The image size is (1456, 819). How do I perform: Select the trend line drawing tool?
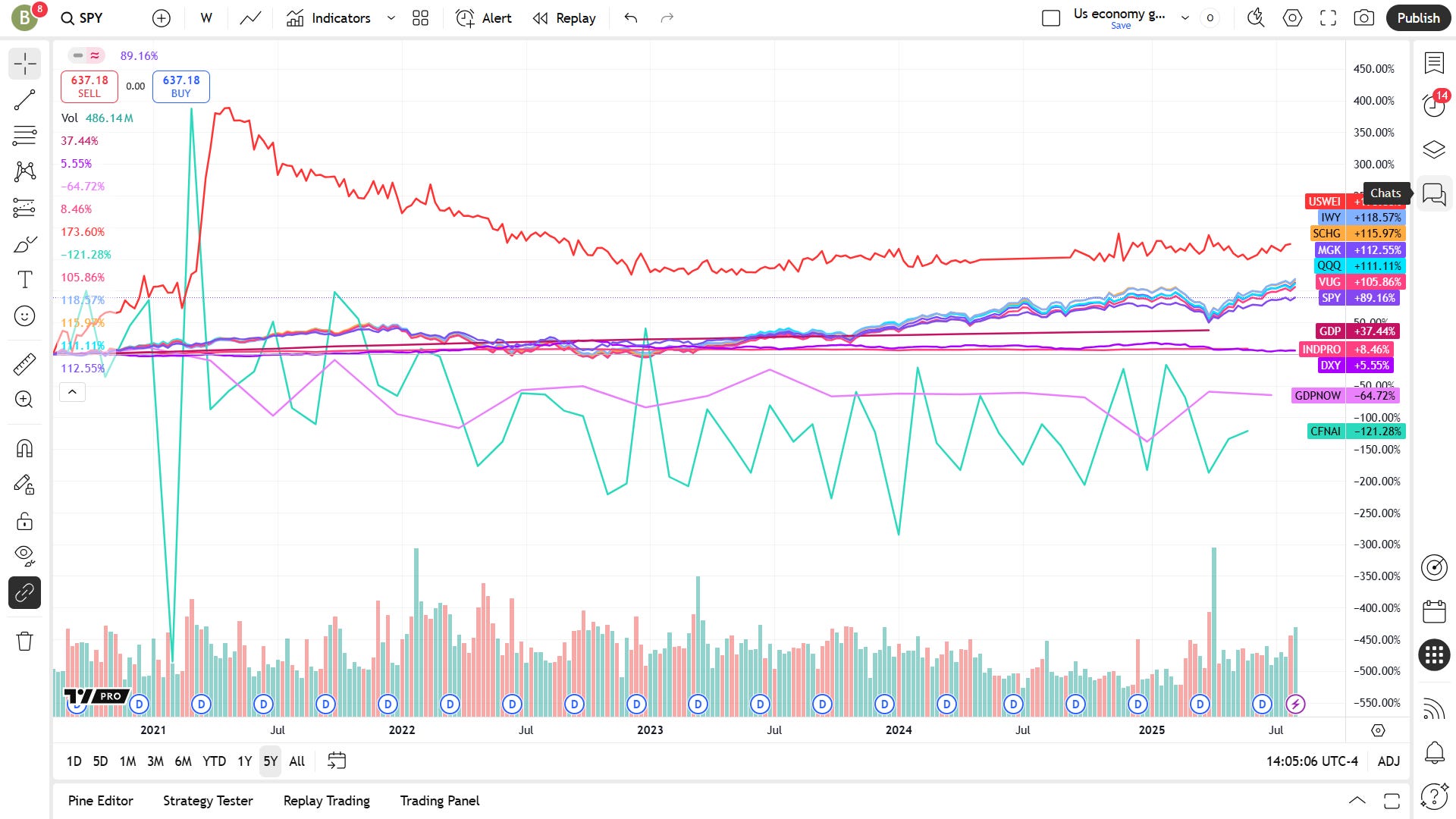(24, 100)
